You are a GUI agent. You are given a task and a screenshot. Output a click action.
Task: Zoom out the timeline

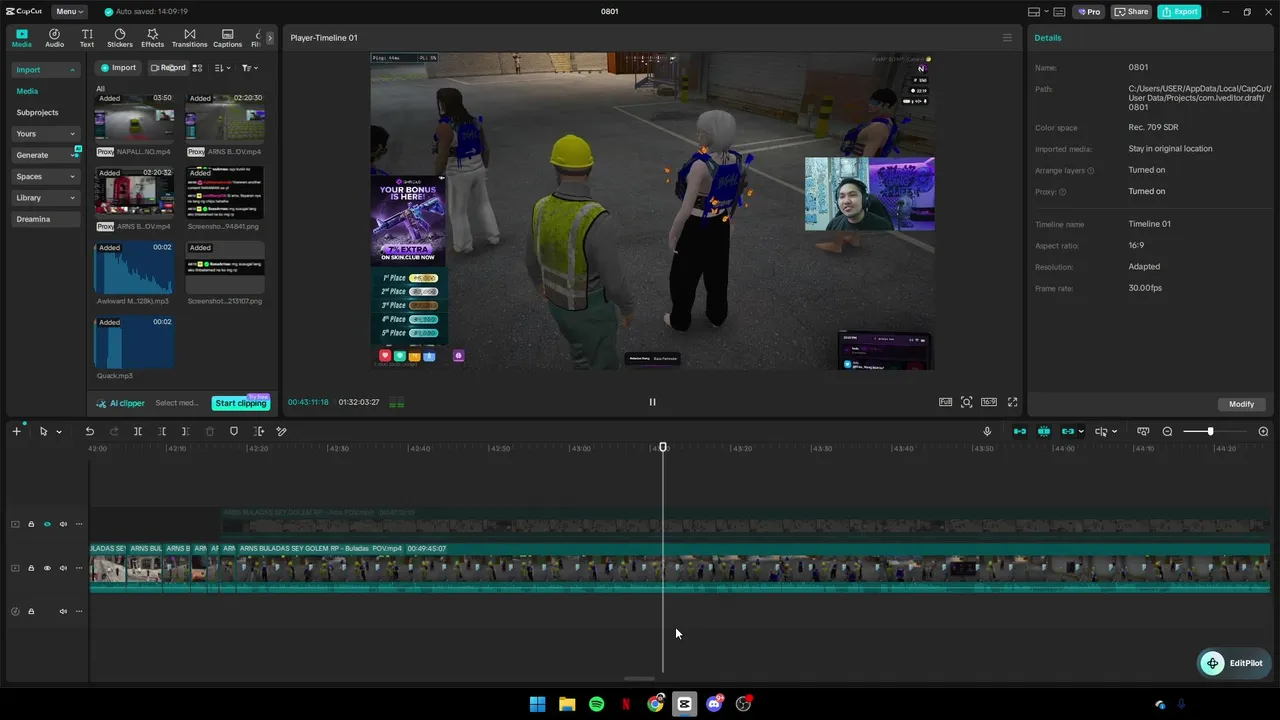point(1167,431)
